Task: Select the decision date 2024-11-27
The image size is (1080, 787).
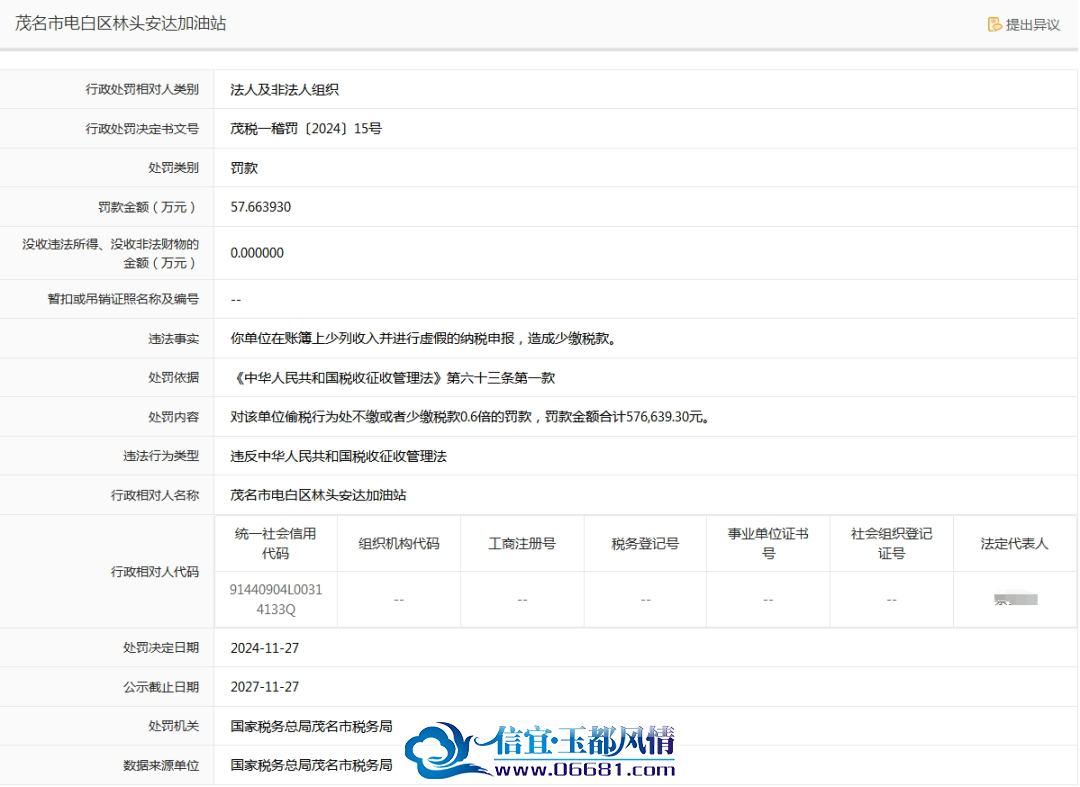Action: pos(264,649)
